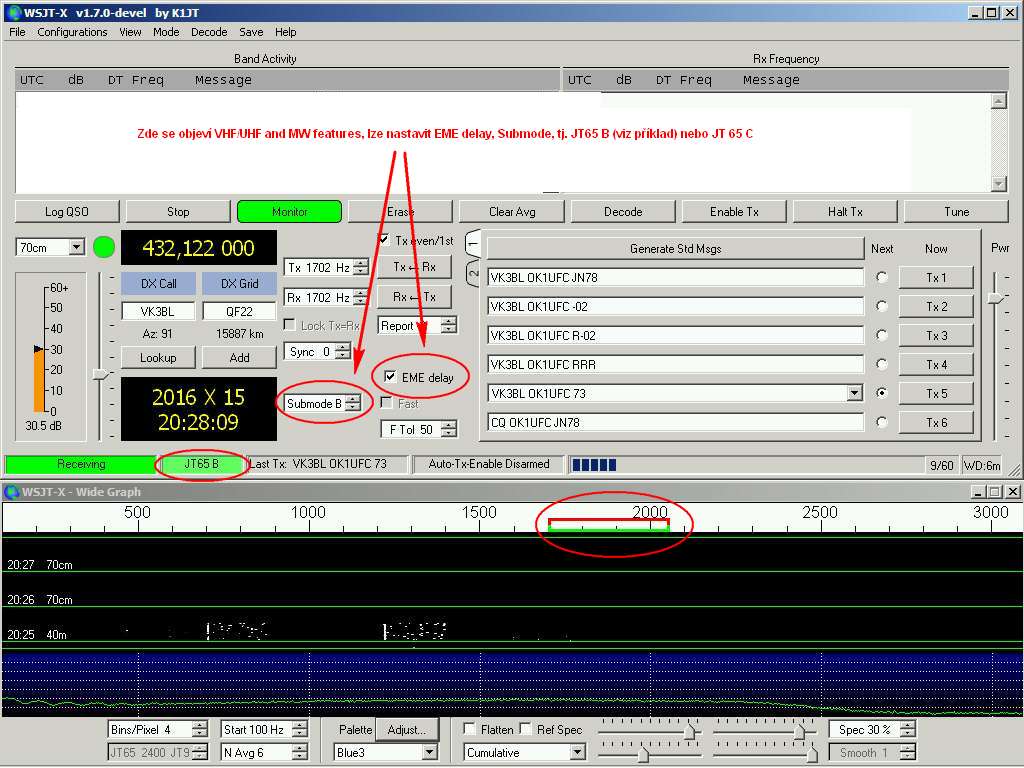The image size is (1024, 768).
Task: Click the Clear Avg button
Action: pyautogui.click(x=512, y=212)
